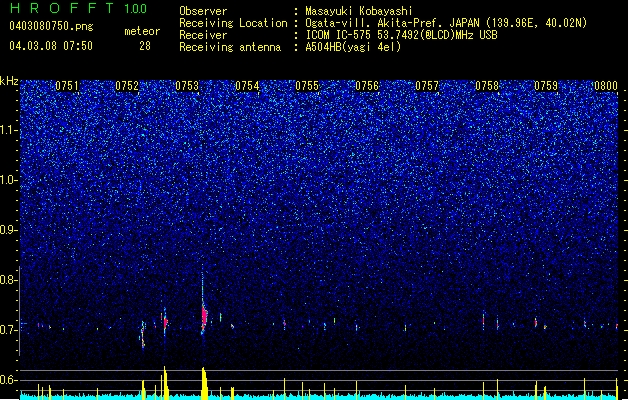Click the antenna A504HB(yagi 4el) text
This screenshot has height=400, width=629.
353,47
